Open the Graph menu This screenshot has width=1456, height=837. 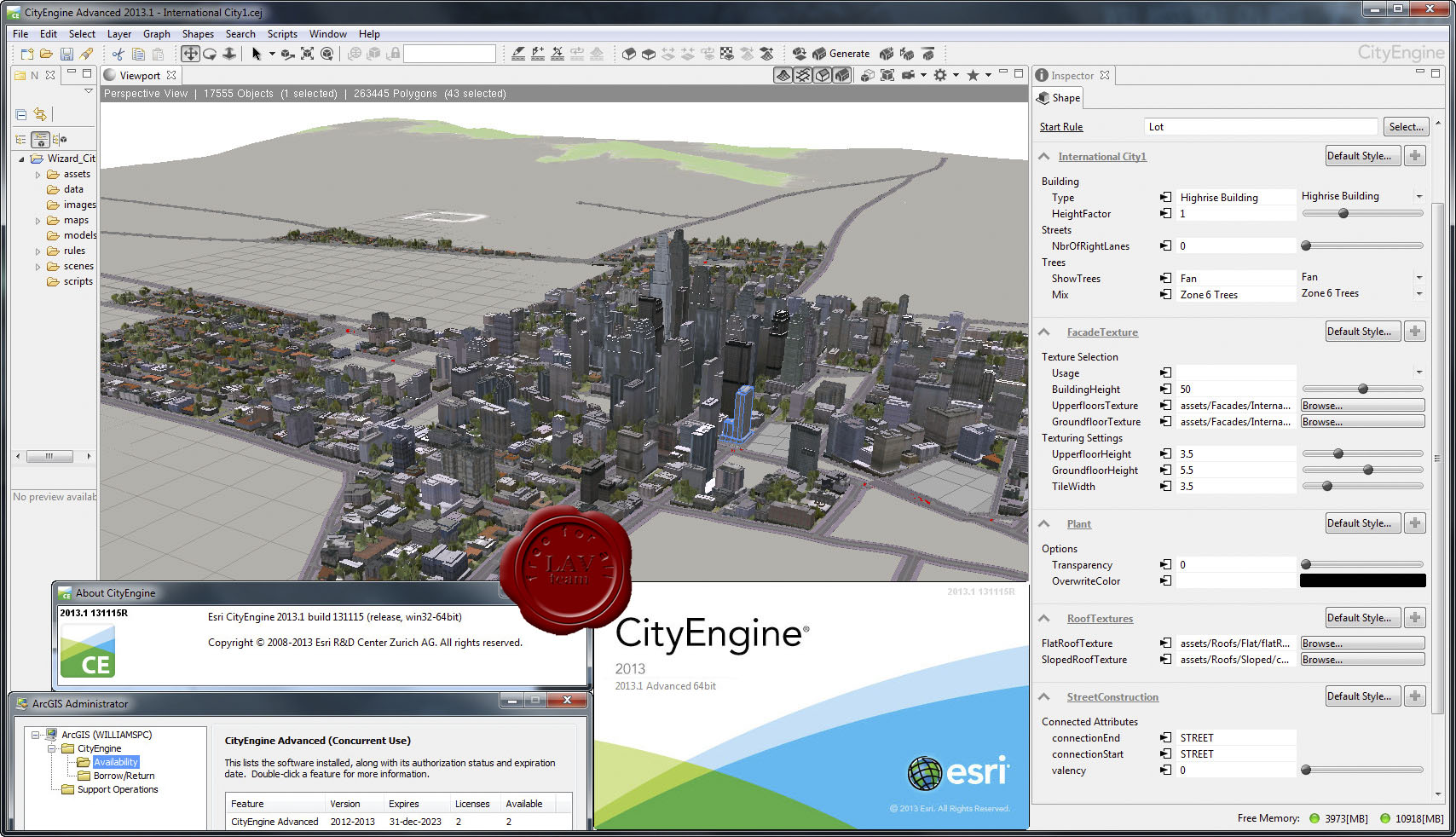click(x=157, y=34)
